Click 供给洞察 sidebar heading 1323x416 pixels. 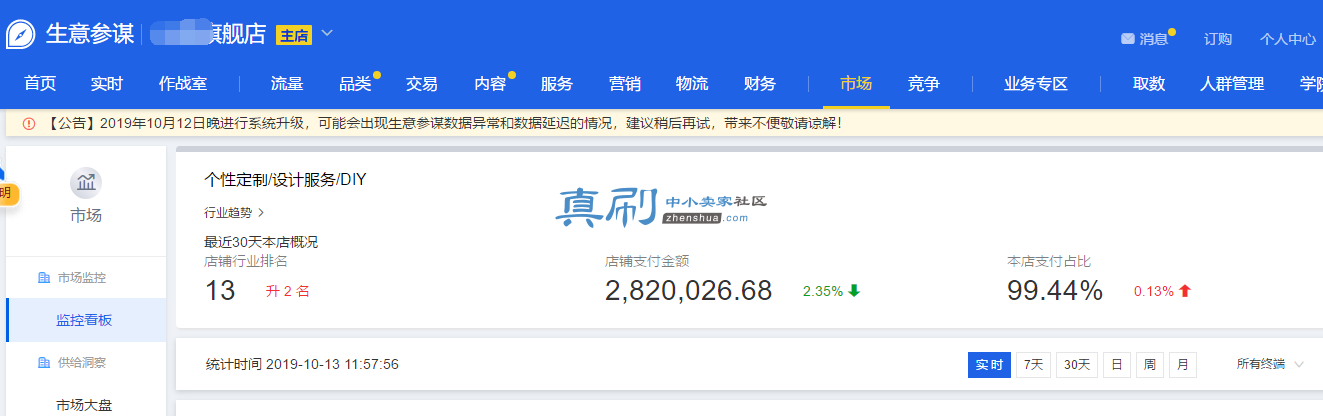(82, 363)
